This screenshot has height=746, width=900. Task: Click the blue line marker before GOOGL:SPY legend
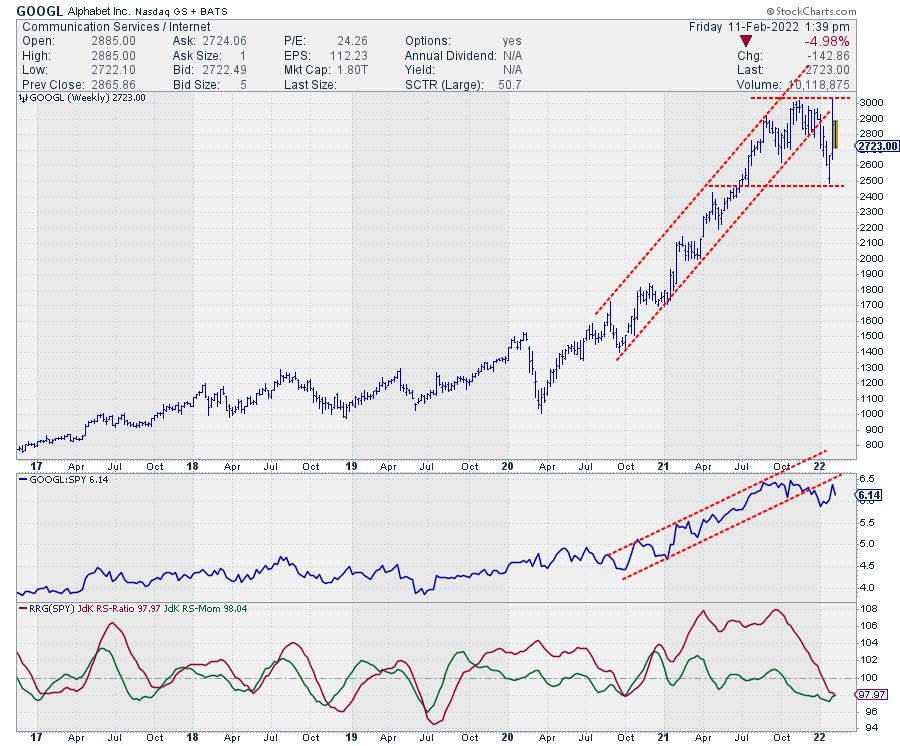[24, 481]
